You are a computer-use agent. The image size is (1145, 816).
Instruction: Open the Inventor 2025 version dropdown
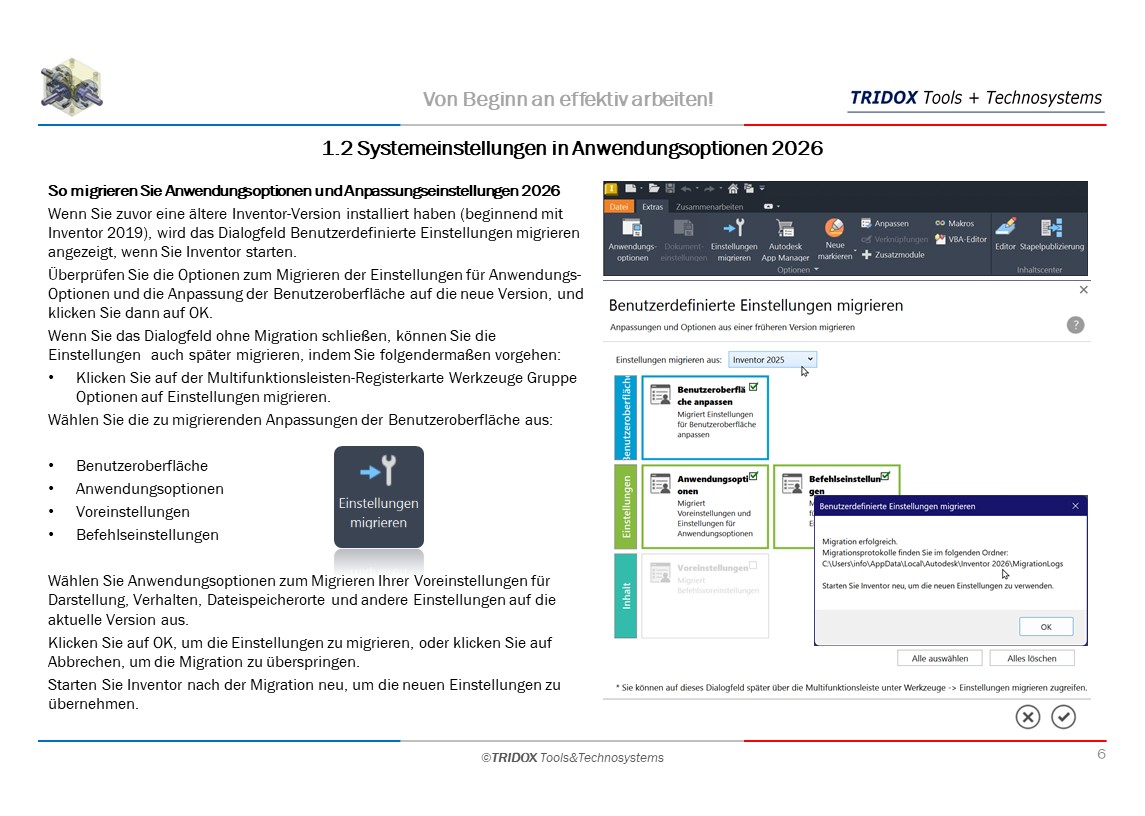(772, 359)
